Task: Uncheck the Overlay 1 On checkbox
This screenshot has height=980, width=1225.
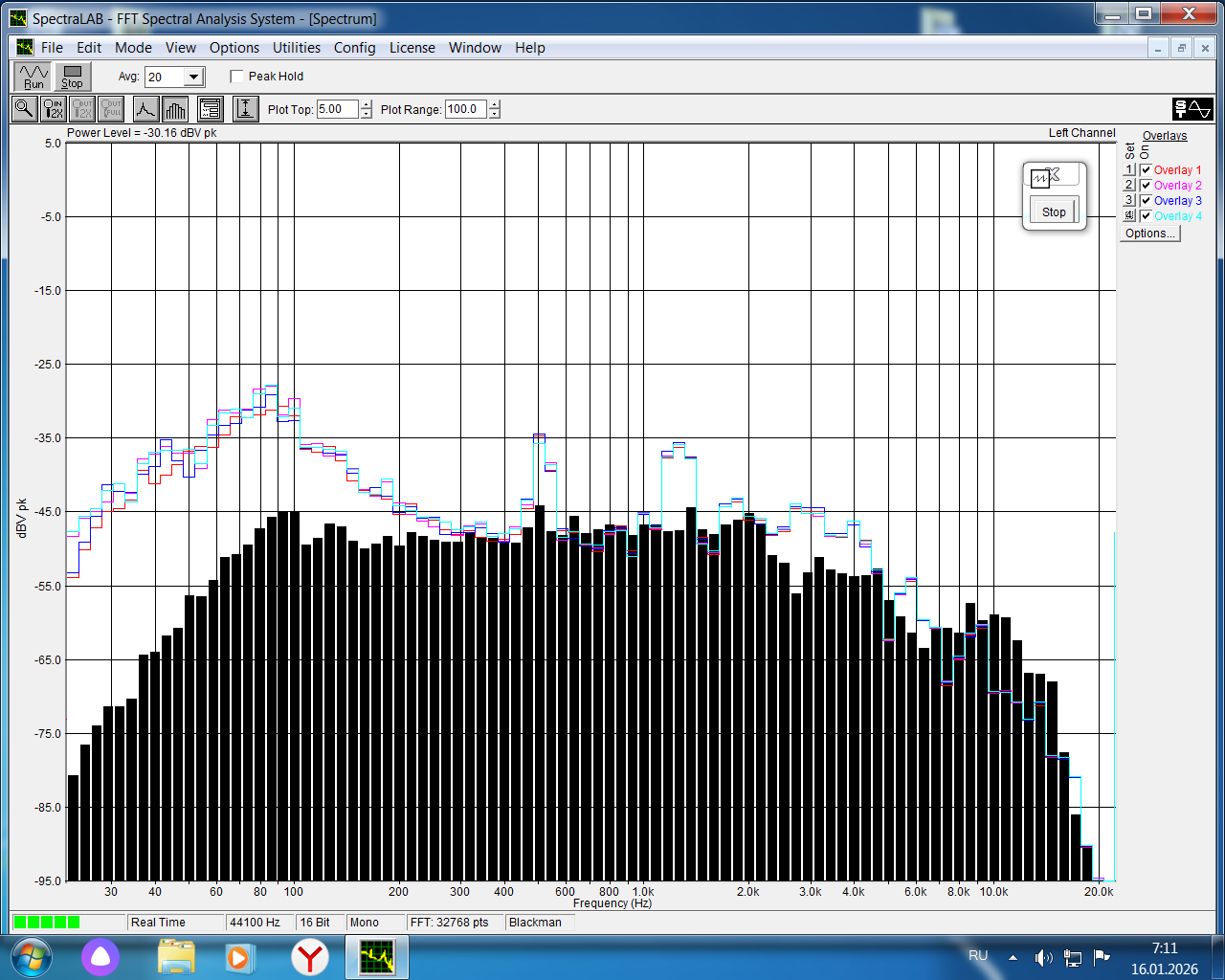Action: pyautogui.click(x=1146, y=170)
